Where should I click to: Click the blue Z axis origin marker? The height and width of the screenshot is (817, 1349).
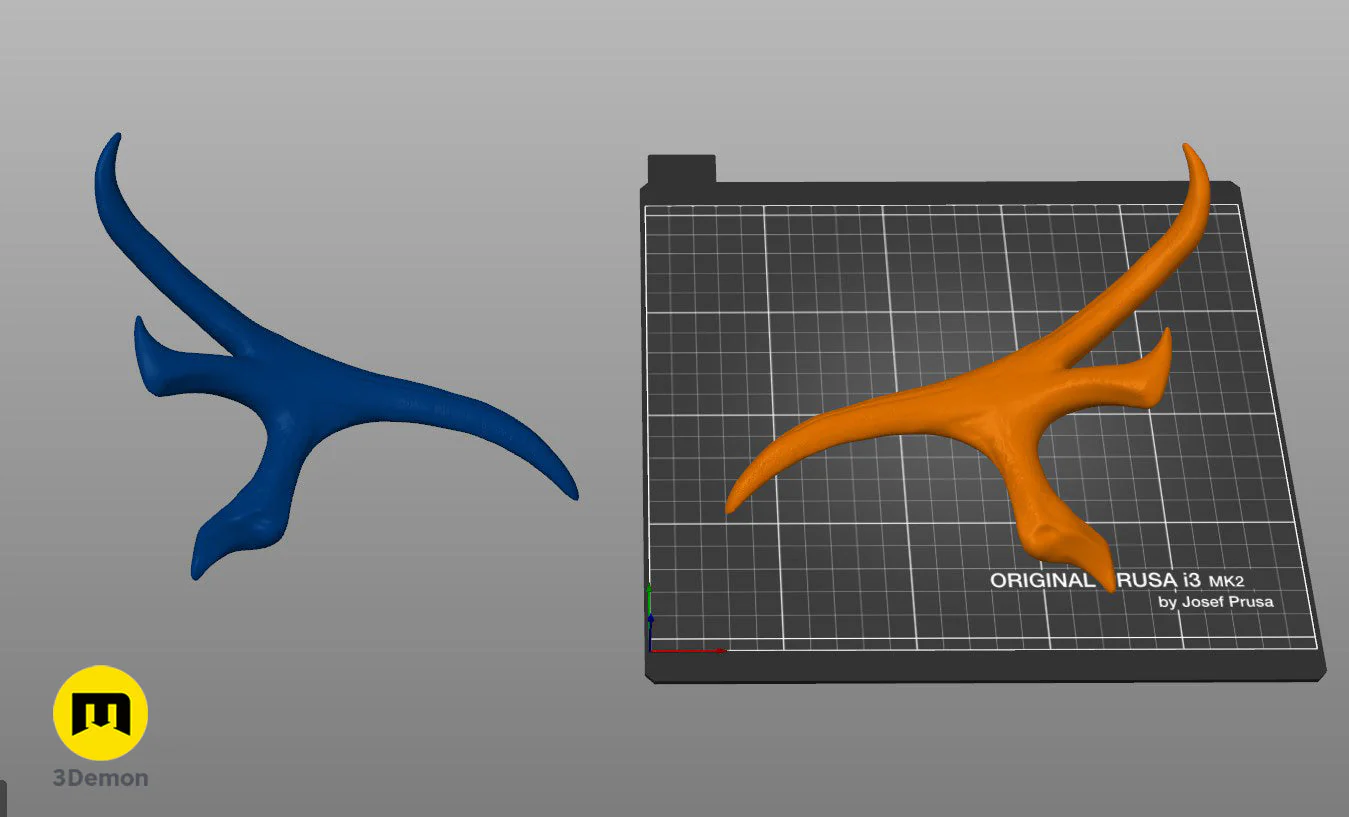pyautogui.click(x=650, y=633)
